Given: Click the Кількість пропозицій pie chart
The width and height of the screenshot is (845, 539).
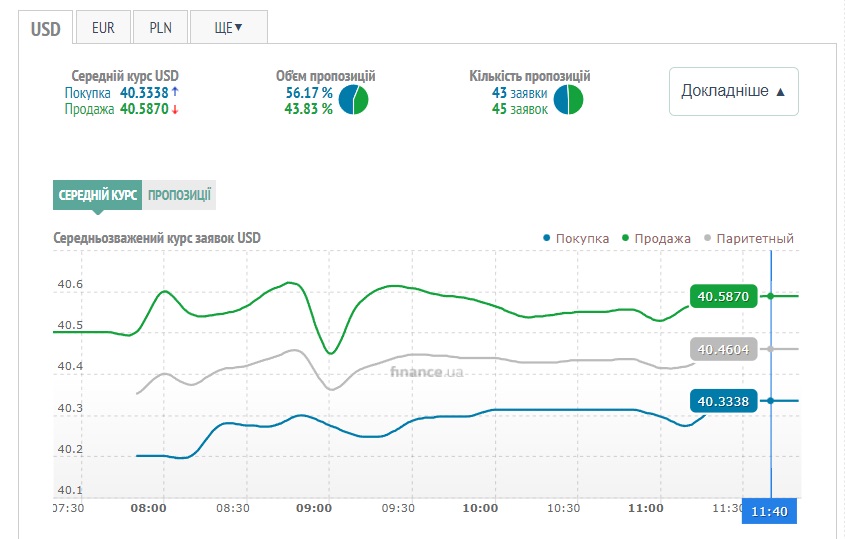Looking at the screenshot, I should coord(569,100).
